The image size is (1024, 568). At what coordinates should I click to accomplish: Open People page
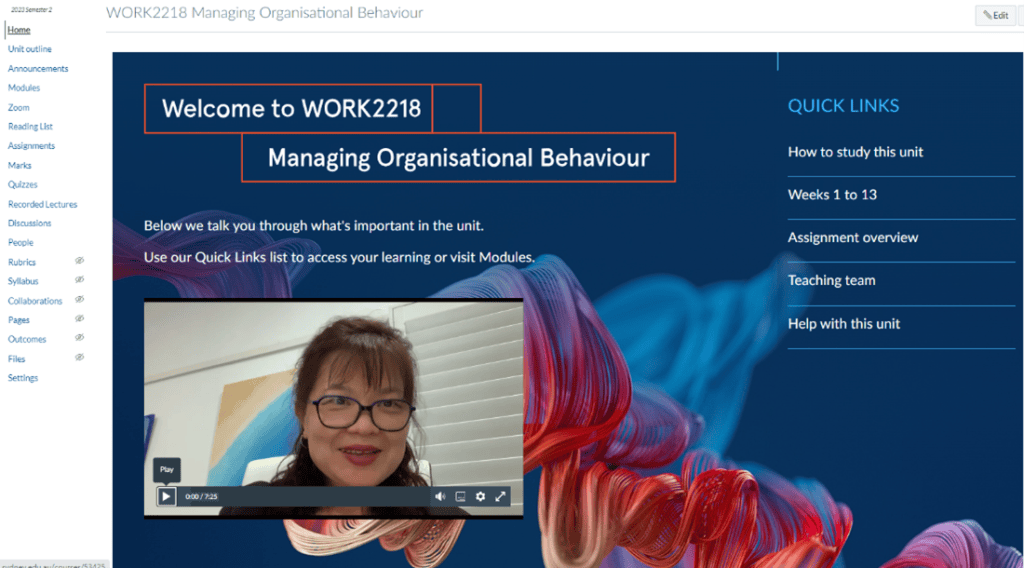tap(20, 242)
